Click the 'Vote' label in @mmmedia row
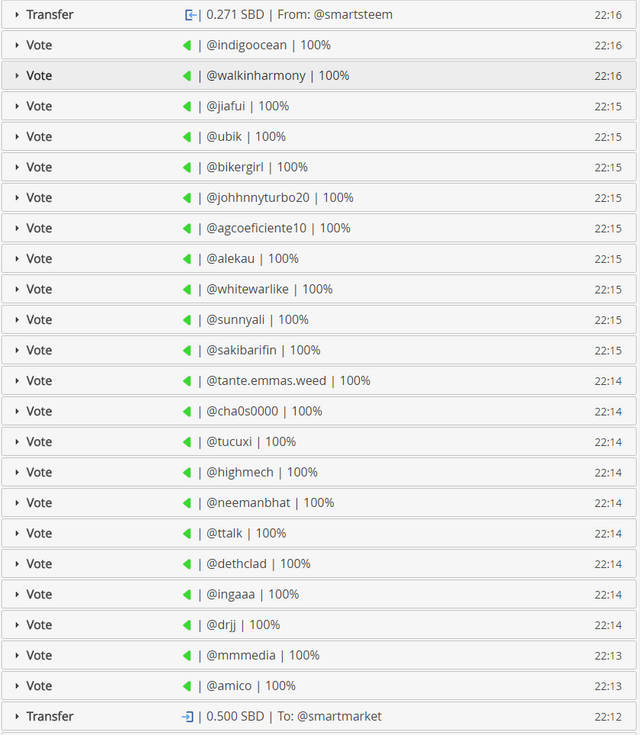Image resolution: width=640 pixels, height=735 pixels. coord(39,655)
